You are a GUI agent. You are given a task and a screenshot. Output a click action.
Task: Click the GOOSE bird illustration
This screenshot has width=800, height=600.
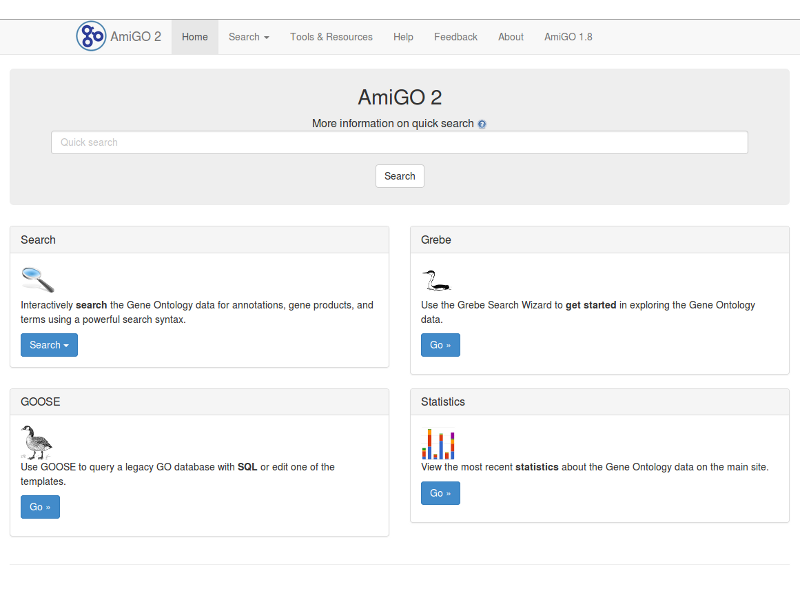point(36,441)
